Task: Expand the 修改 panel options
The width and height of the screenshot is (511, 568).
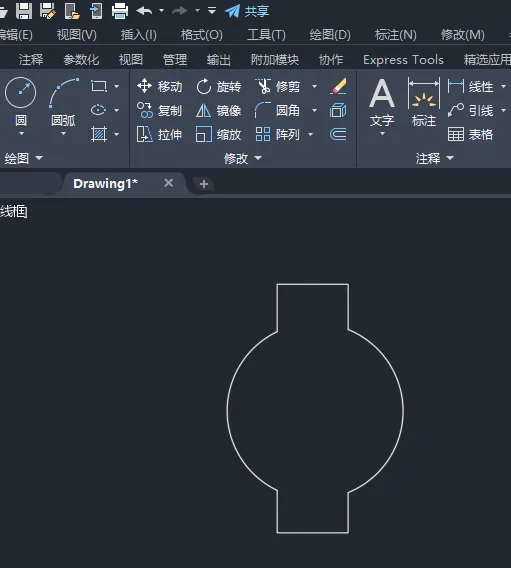Action: click(x=243, y=158)
